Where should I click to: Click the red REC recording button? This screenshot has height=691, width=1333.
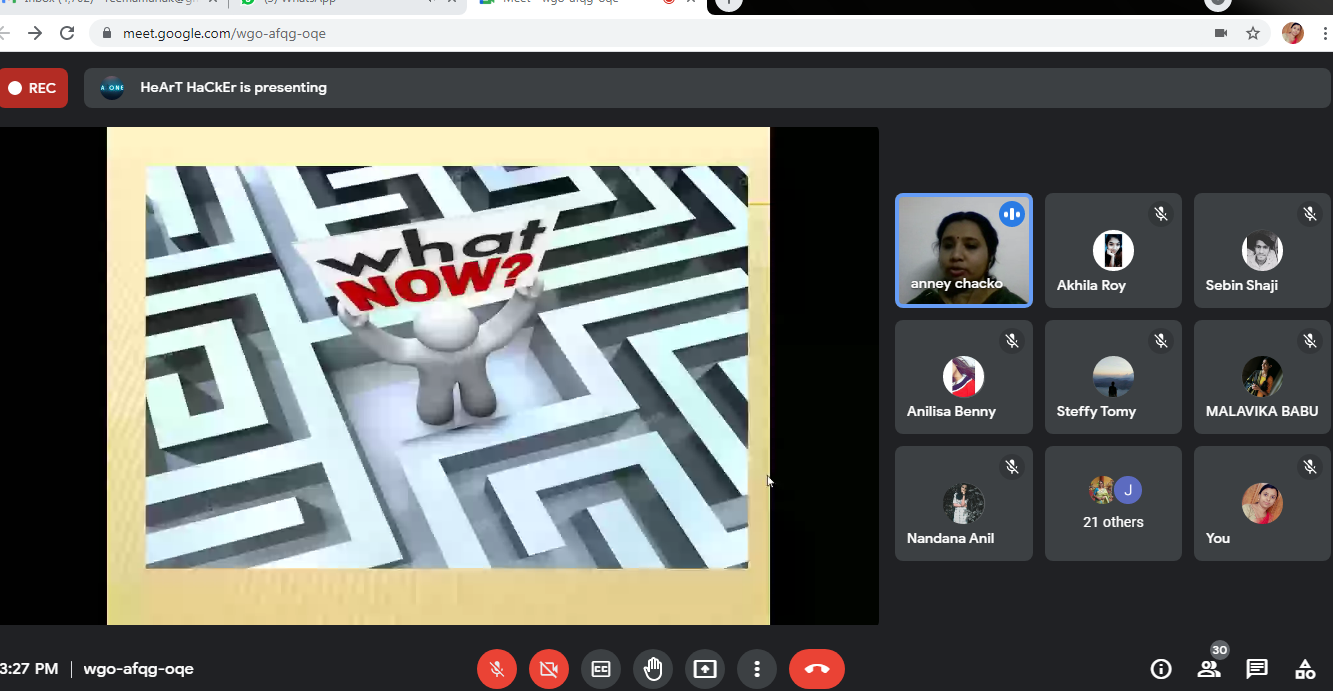(33, 88)
